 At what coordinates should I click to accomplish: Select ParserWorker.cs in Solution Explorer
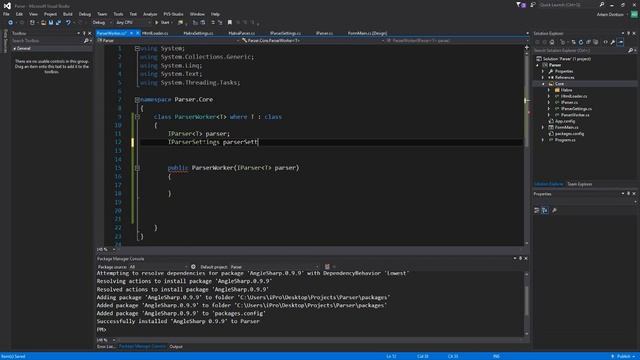click(575, 115)
